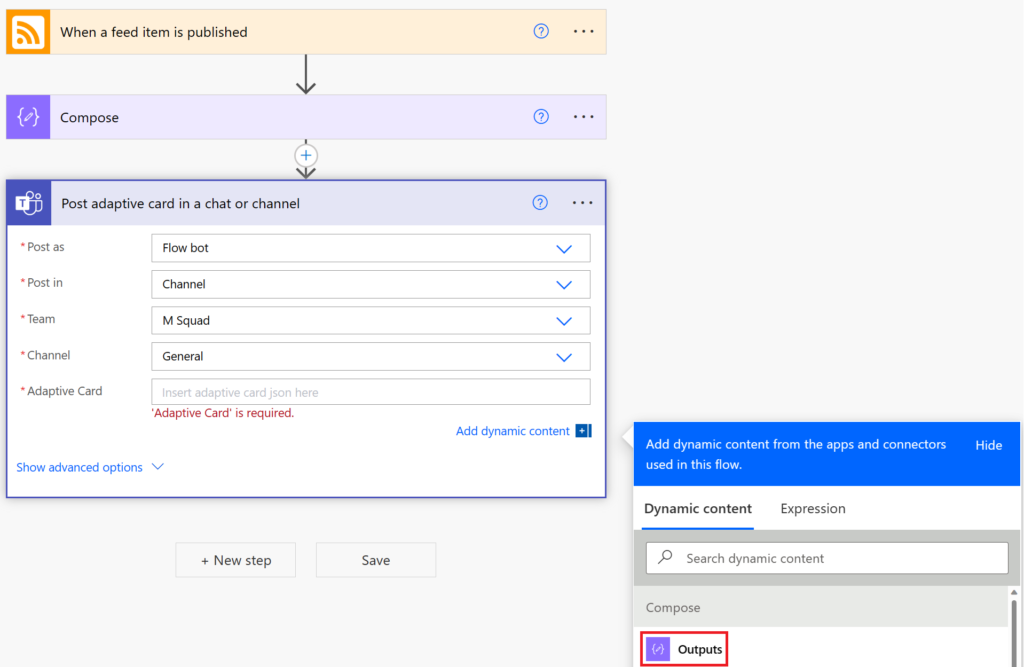Screen dimensions: 1024x667
Task: Open help for the Compose action
Action: (x=541, y=117)
